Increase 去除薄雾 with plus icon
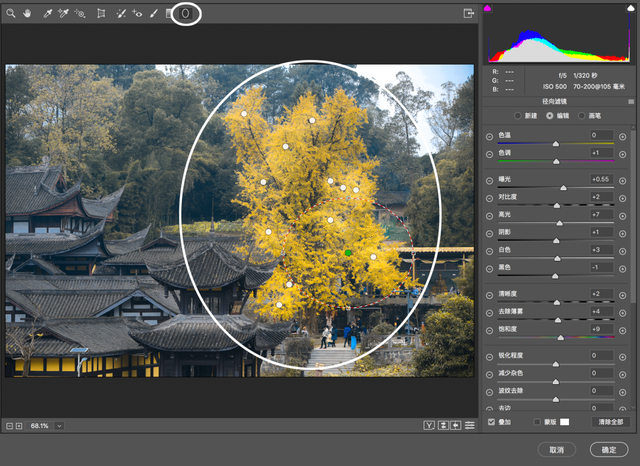The image size is (640, 466). 622,313
